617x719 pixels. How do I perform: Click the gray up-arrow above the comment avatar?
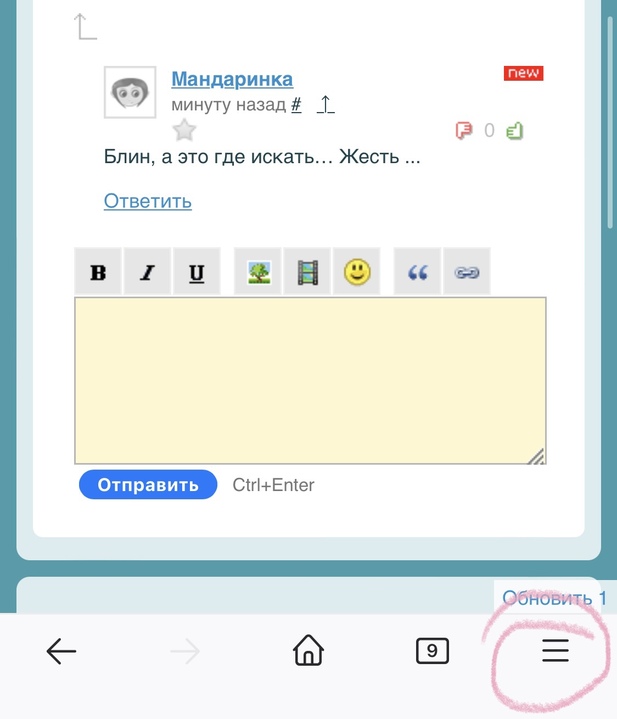point(85,27)
